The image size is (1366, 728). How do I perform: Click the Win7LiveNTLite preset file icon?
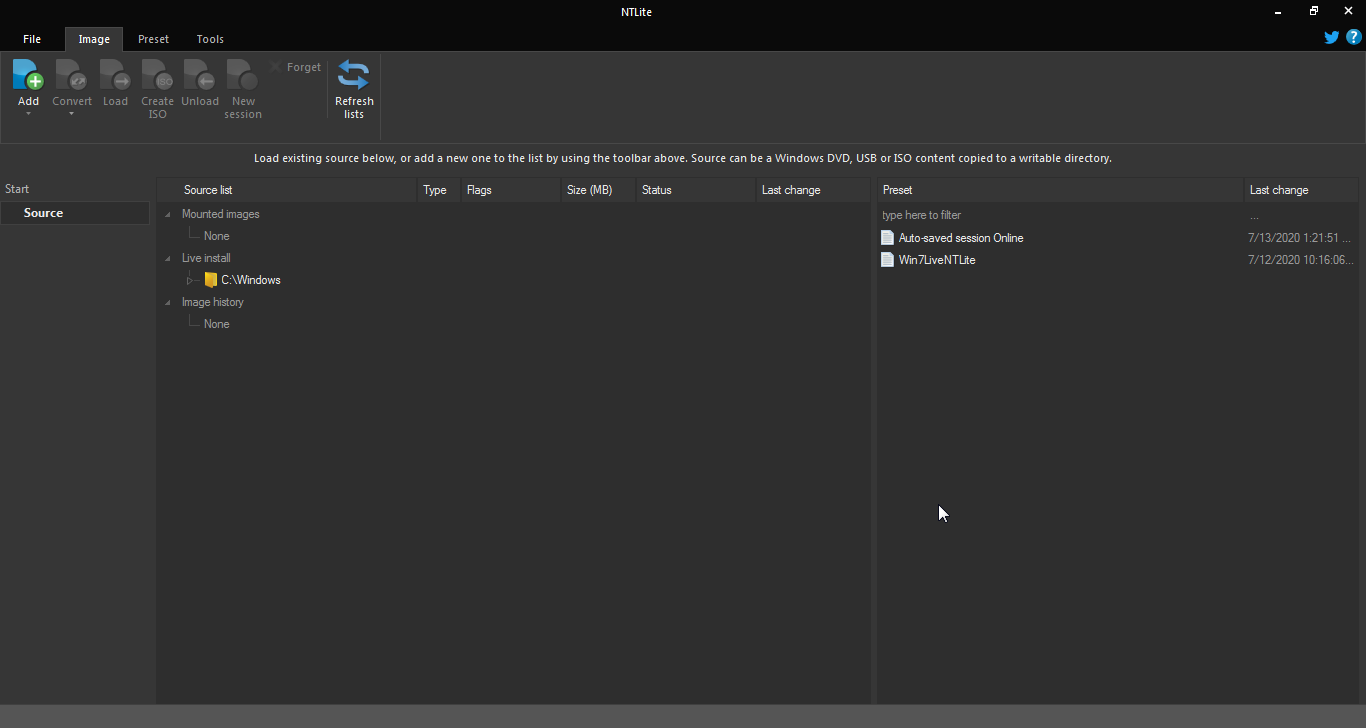(x=887, y=260)
